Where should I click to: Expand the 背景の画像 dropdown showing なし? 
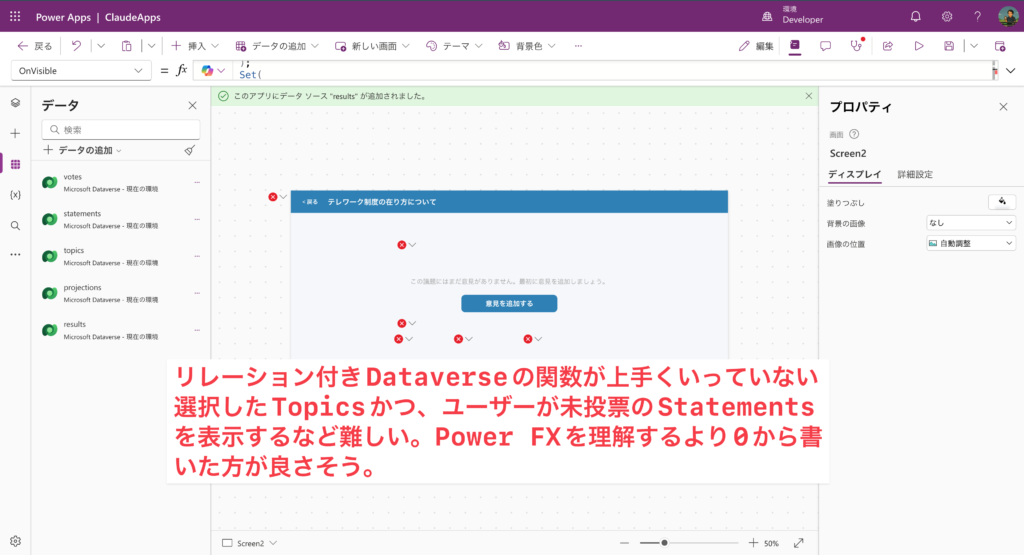[x=970, y=223]
